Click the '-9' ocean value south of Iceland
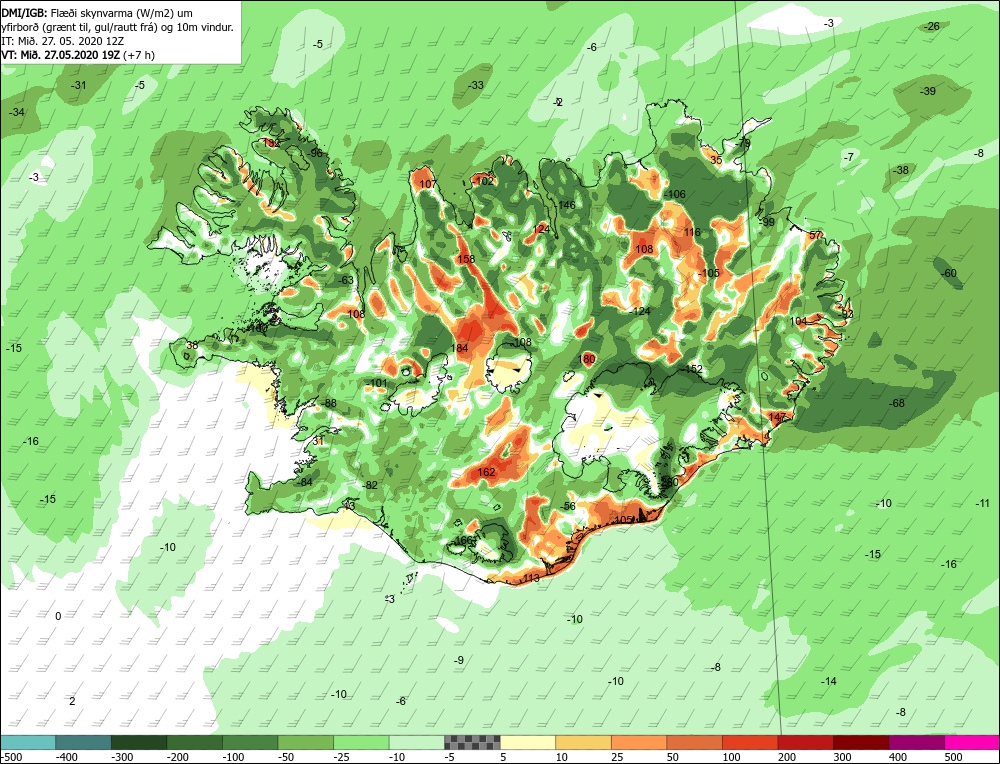 pyautogui.click(x=459, y=660)
